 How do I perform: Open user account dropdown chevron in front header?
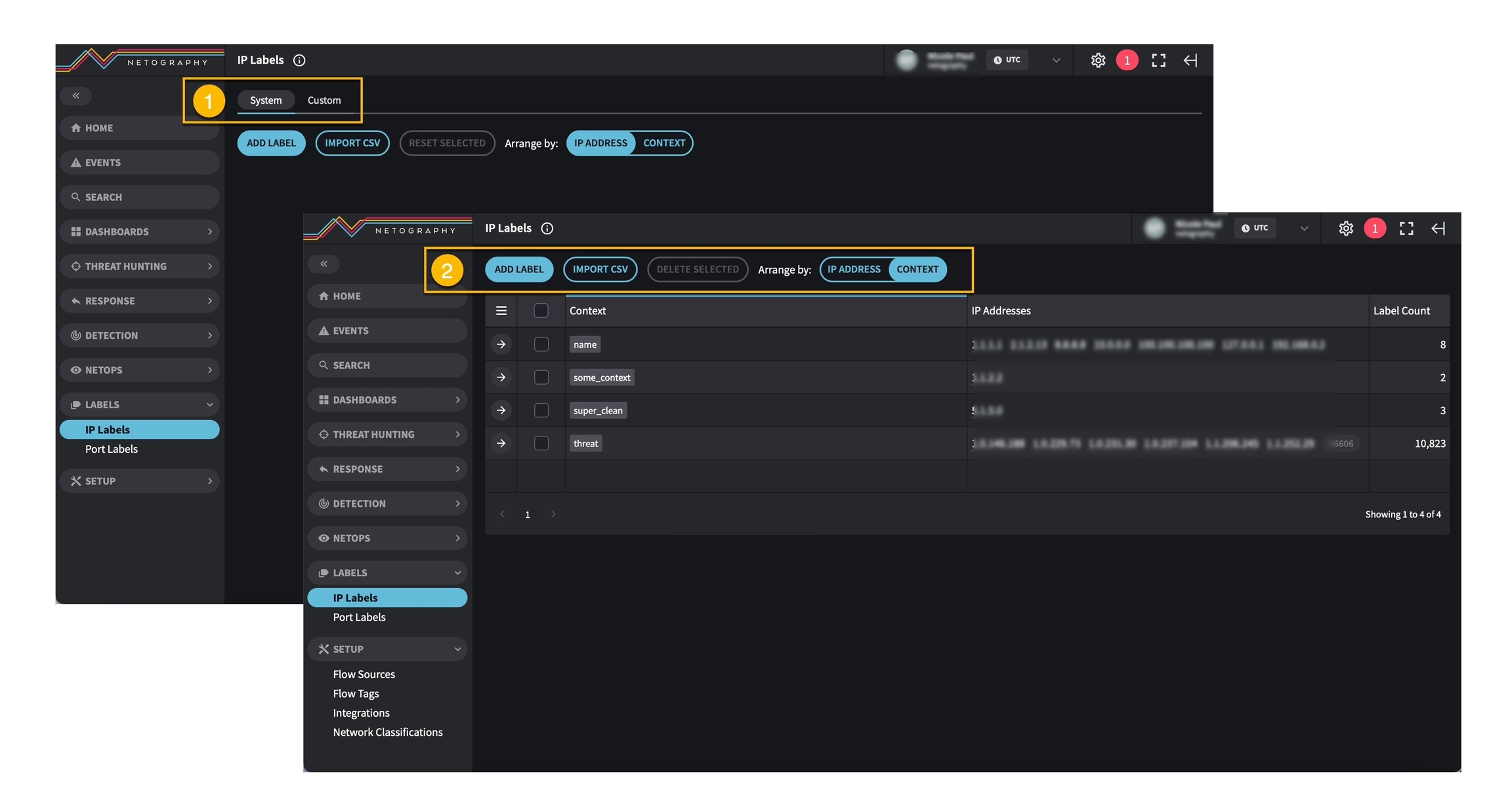pos(1304,228)
